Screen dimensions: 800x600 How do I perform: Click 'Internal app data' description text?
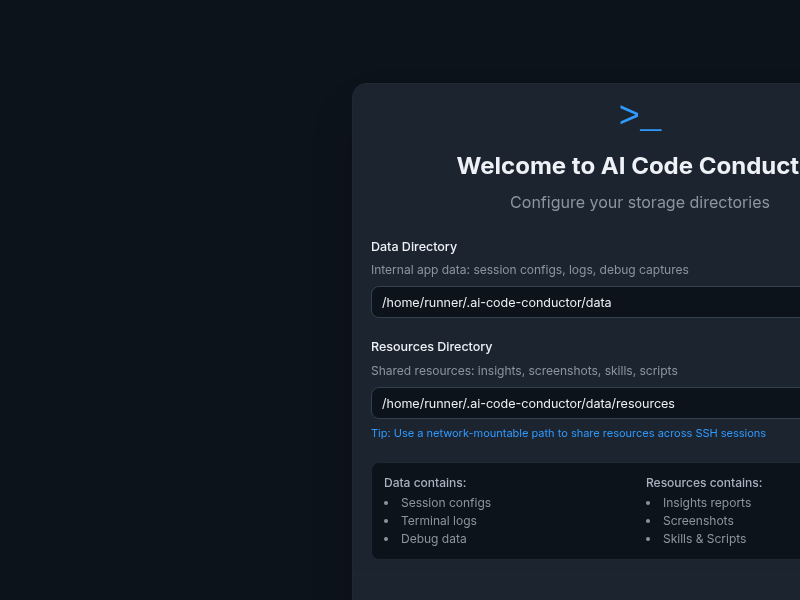click(530, 270)
